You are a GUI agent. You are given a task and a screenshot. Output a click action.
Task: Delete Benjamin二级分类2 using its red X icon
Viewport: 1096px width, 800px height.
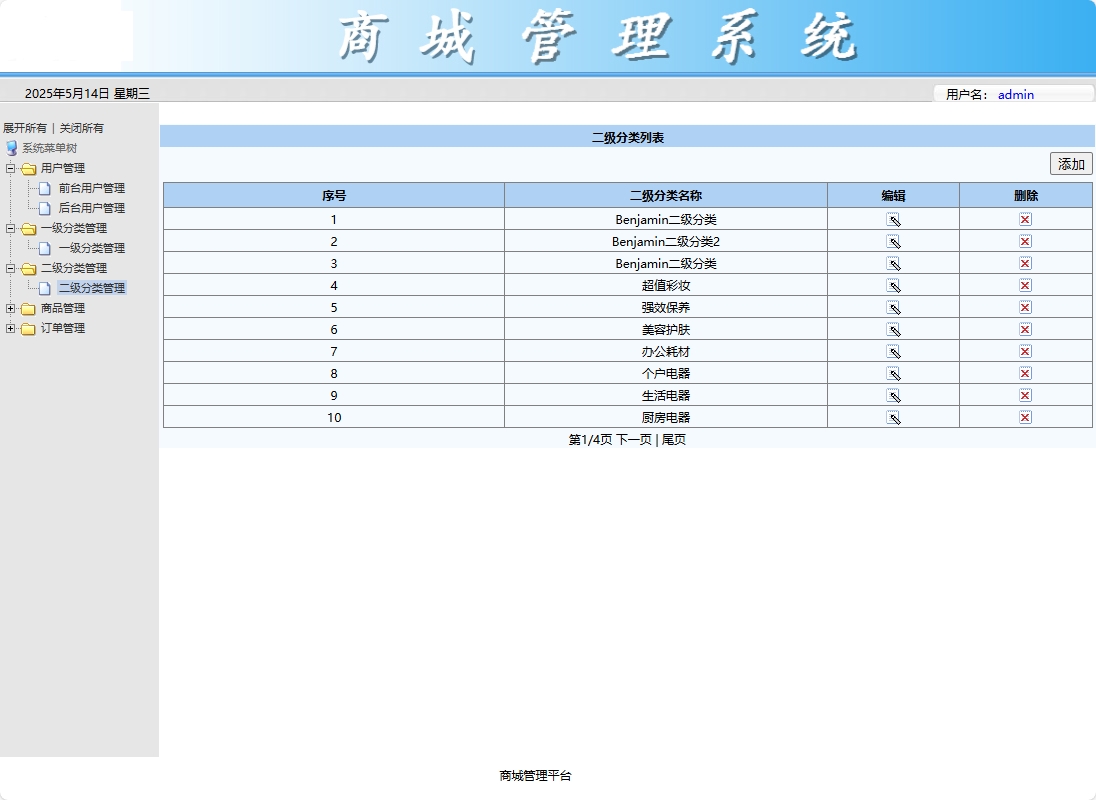click(x=1023, y=240)
